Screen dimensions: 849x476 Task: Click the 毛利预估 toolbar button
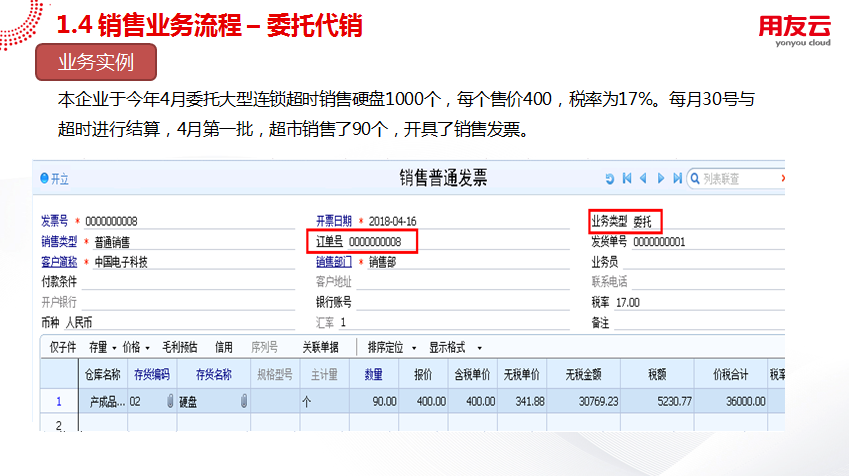(x=180, y=348)
